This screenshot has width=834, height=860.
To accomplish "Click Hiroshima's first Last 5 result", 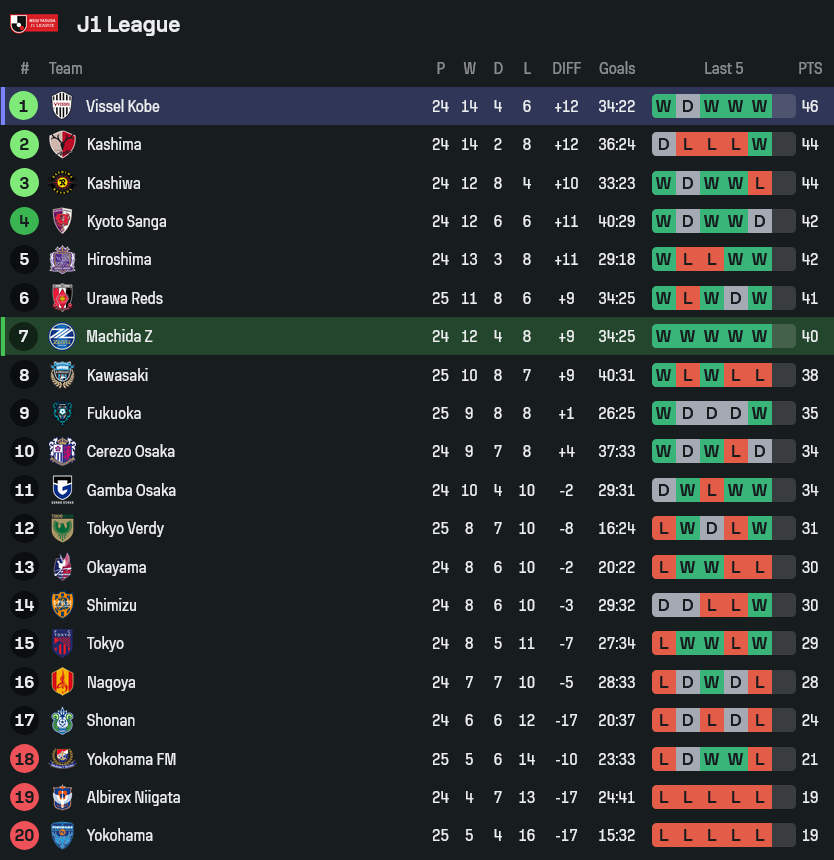I will tap(663, 260).
